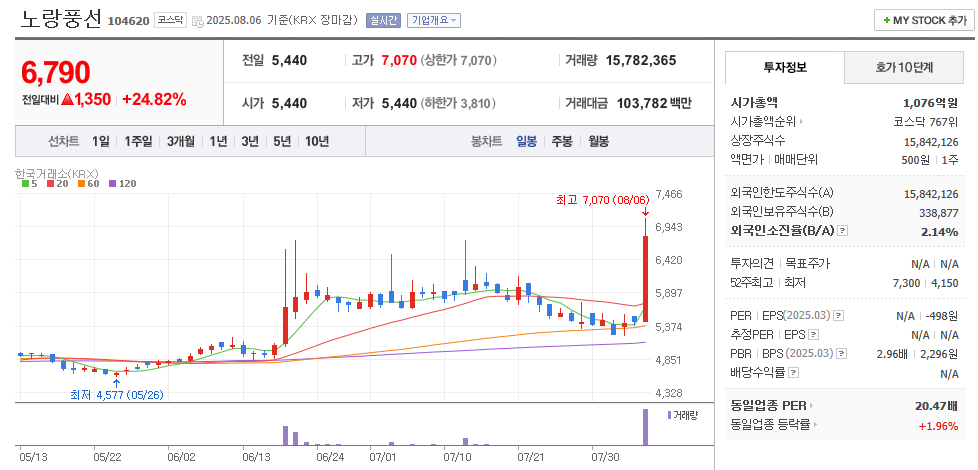
Task: Click the 상한가 7,070 text
Action: tap(459, 60)
